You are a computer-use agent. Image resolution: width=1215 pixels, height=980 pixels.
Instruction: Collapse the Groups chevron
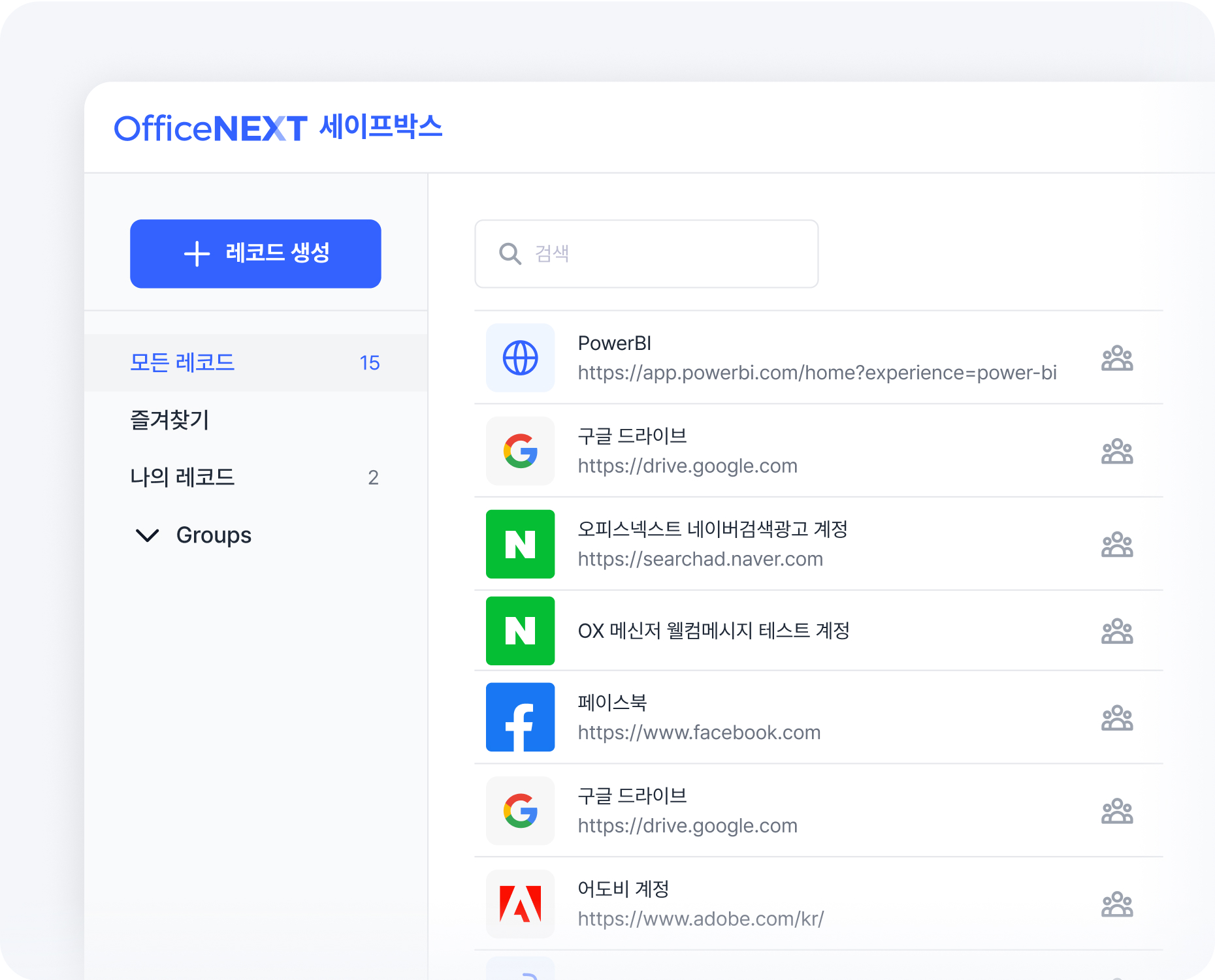coord(148,535)
